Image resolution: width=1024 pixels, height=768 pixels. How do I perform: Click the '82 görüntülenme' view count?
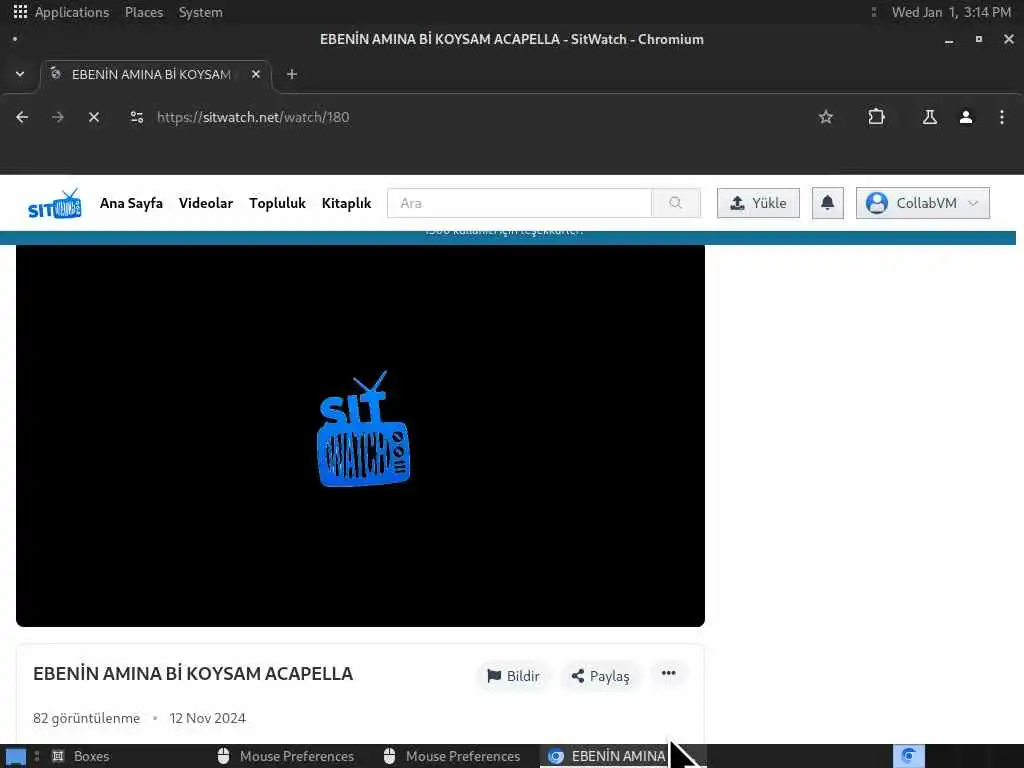(x=86, y=718)
